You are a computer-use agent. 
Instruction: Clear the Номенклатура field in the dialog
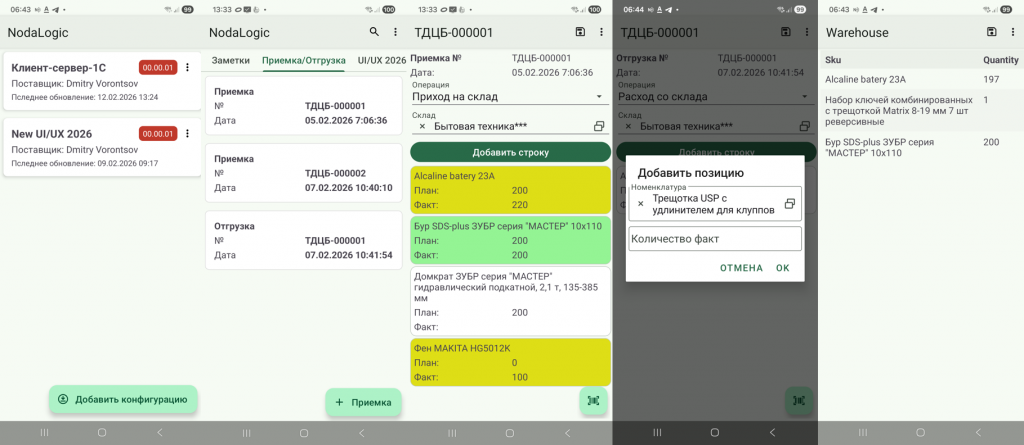click(640, 204)
